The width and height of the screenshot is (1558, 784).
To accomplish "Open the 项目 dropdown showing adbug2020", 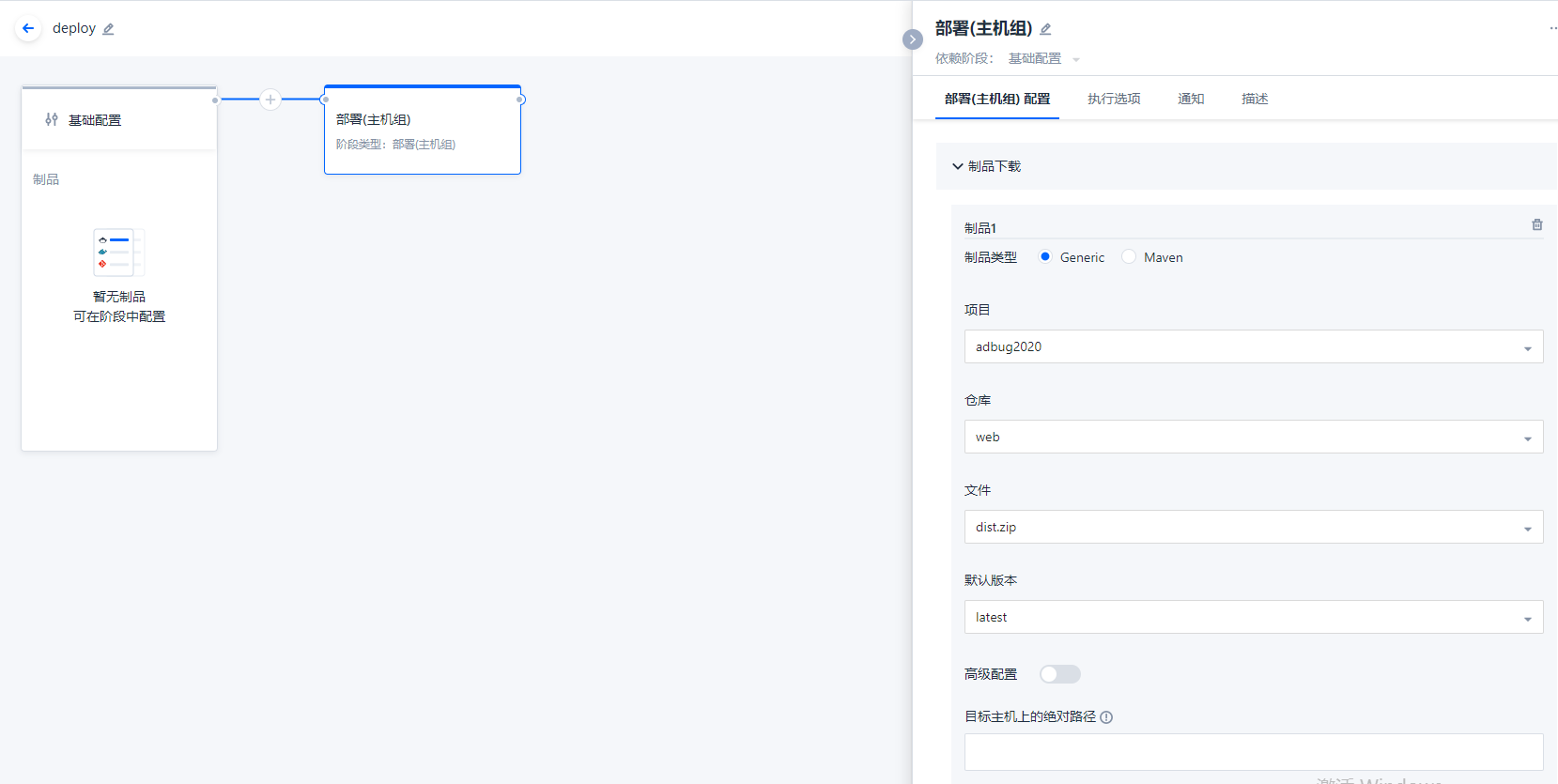I will point(1253,346).
